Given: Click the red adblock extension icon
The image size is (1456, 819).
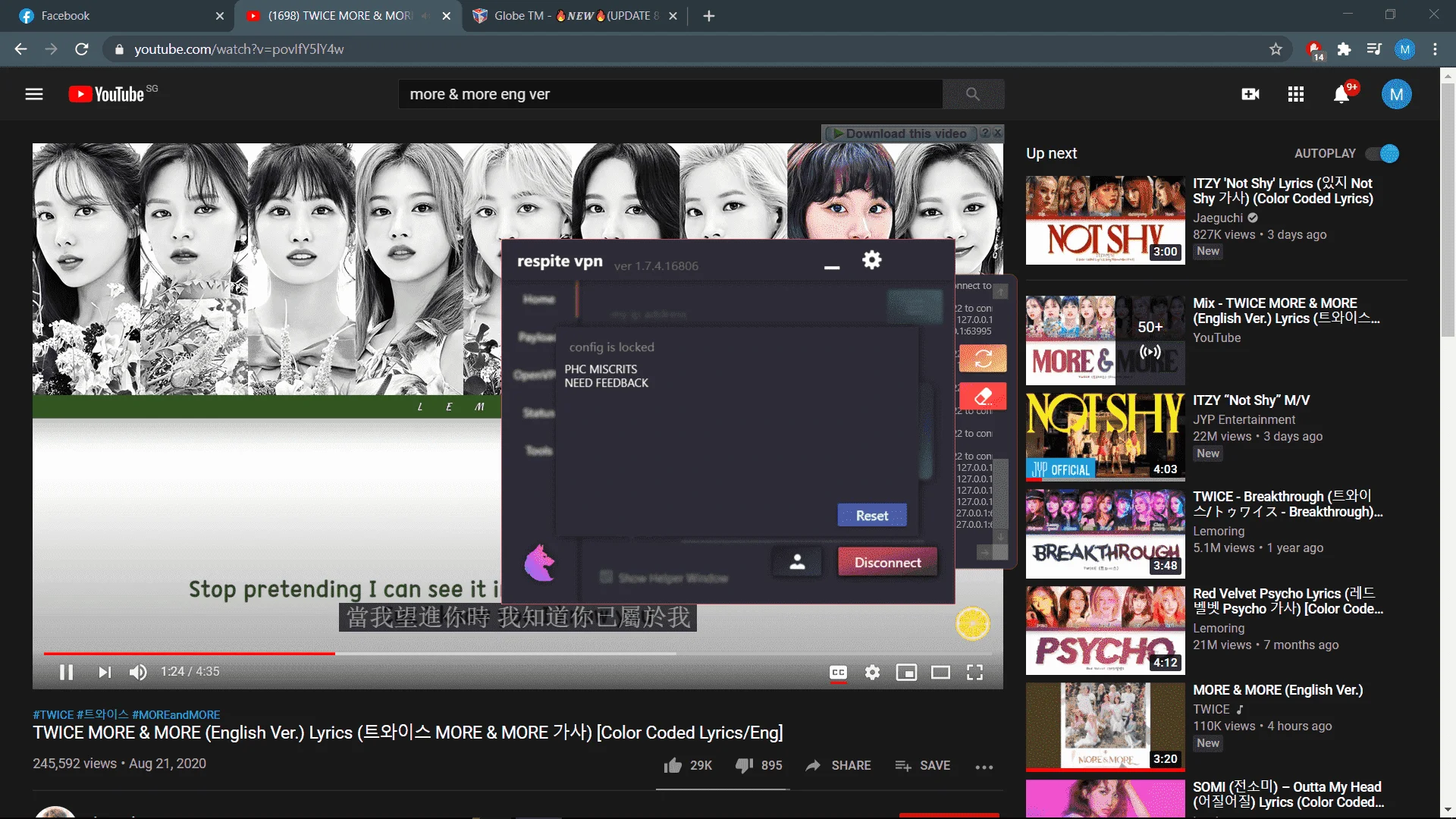Looking at the screenshot, I should [x=1314, y=50].
